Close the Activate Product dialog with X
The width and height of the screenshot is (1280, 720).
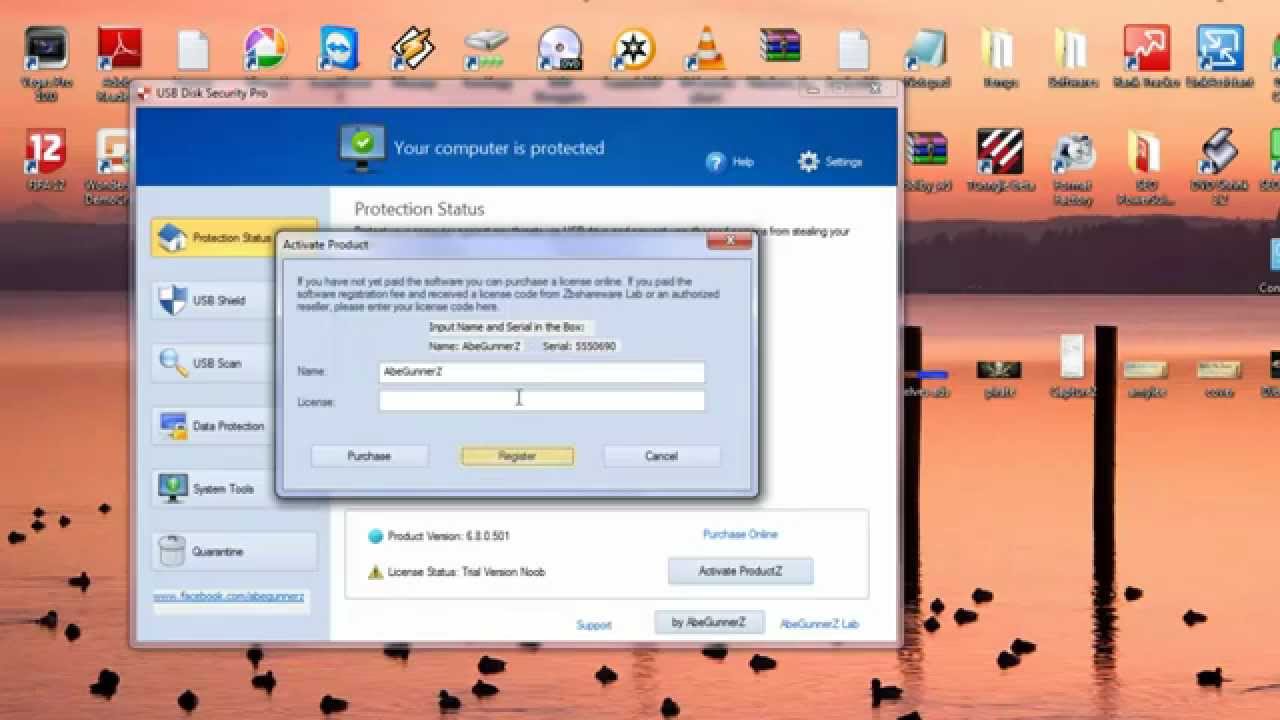point(729,241)
